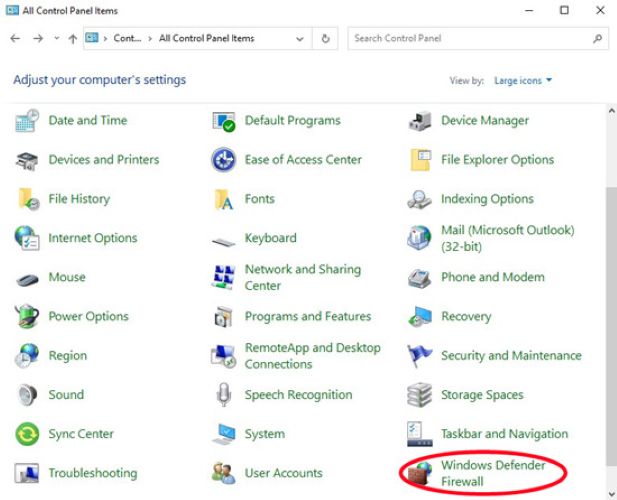The width and height of the screenshot is (617, 500).
Task: Click the Speech Recognition microphone icon
Action: pos(224,395)
